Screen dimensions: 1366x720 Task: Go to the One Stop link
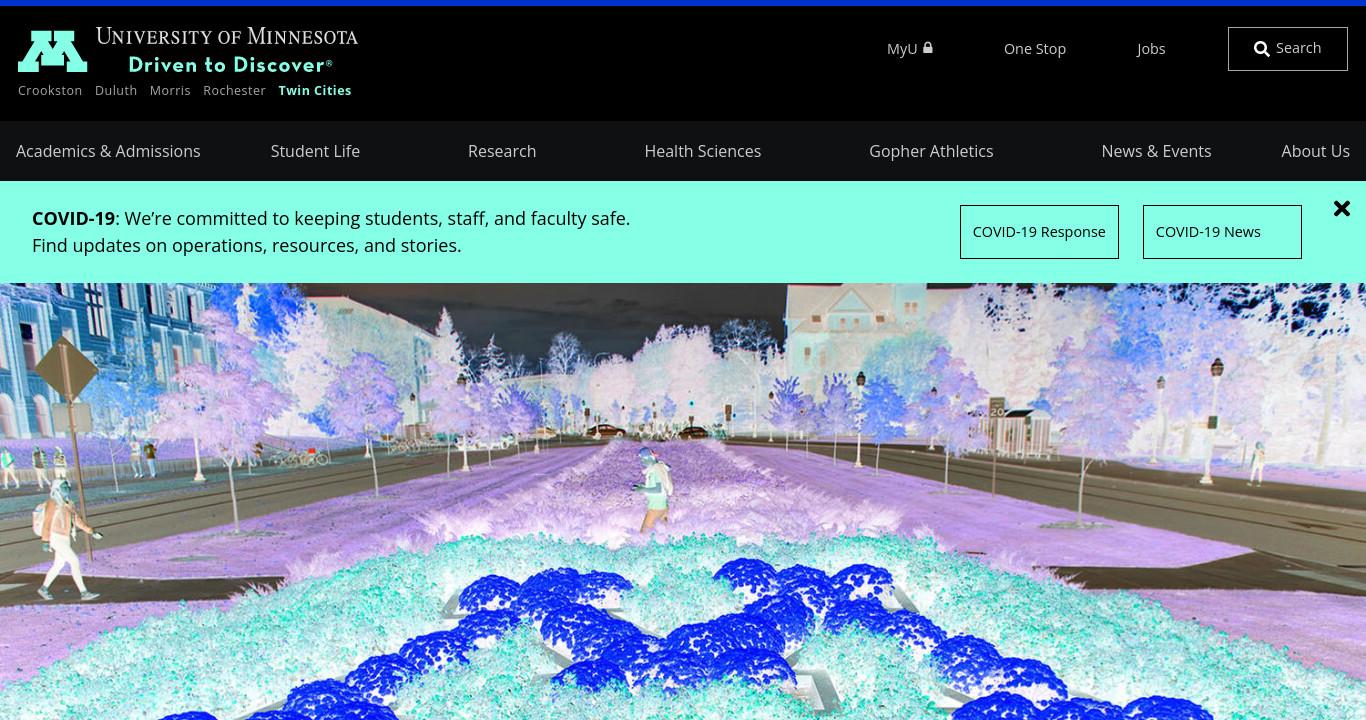[x=1035, y=49]
